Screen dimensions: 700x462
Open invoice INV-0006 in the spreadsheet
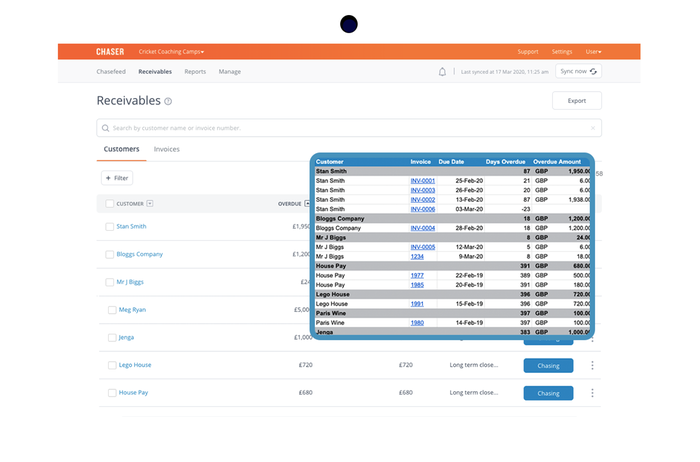pos(423,209)
